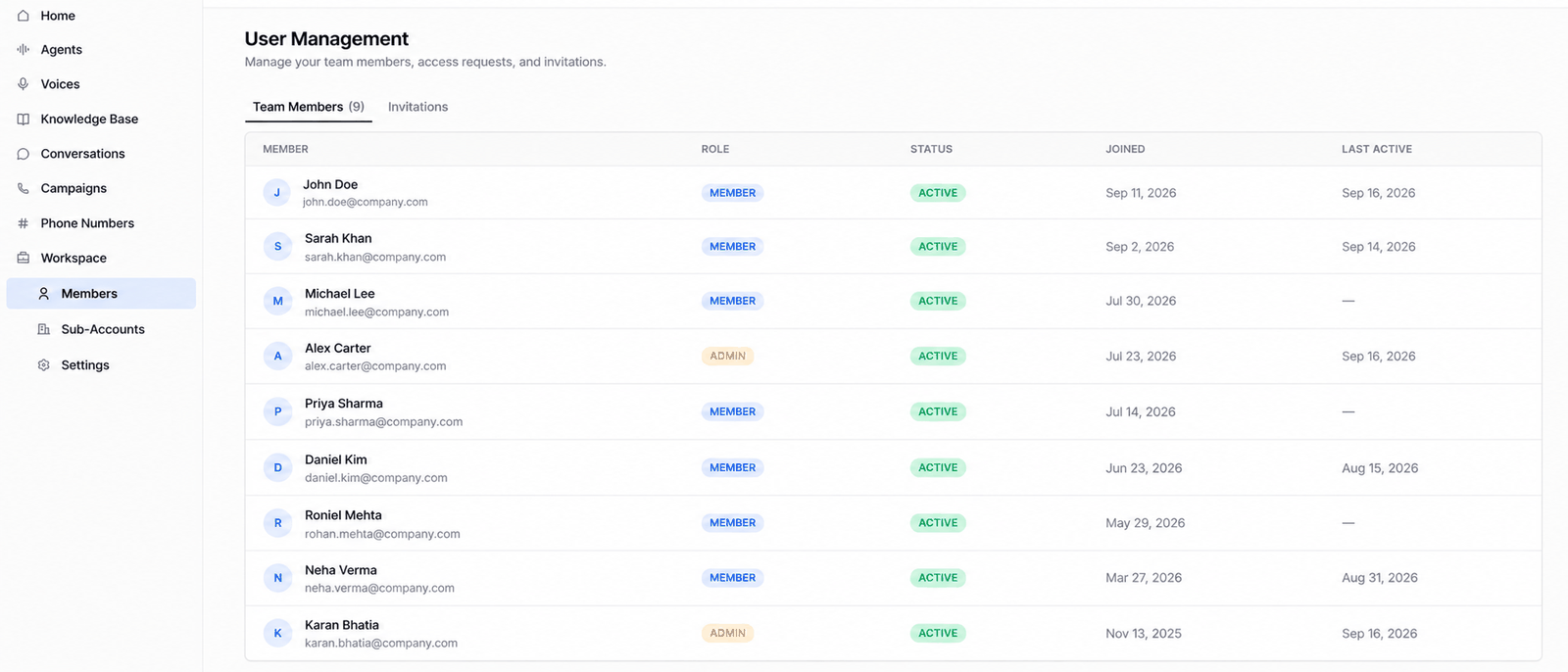1568x672 pixels.
Task: Click the name Neha Verma
Action: (x=341, y=570)
